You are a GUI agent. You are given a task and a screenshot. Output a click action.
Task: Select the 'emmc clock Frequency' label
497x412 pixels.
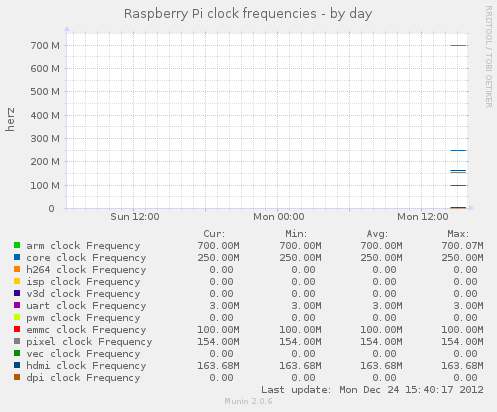click(86, 330)
